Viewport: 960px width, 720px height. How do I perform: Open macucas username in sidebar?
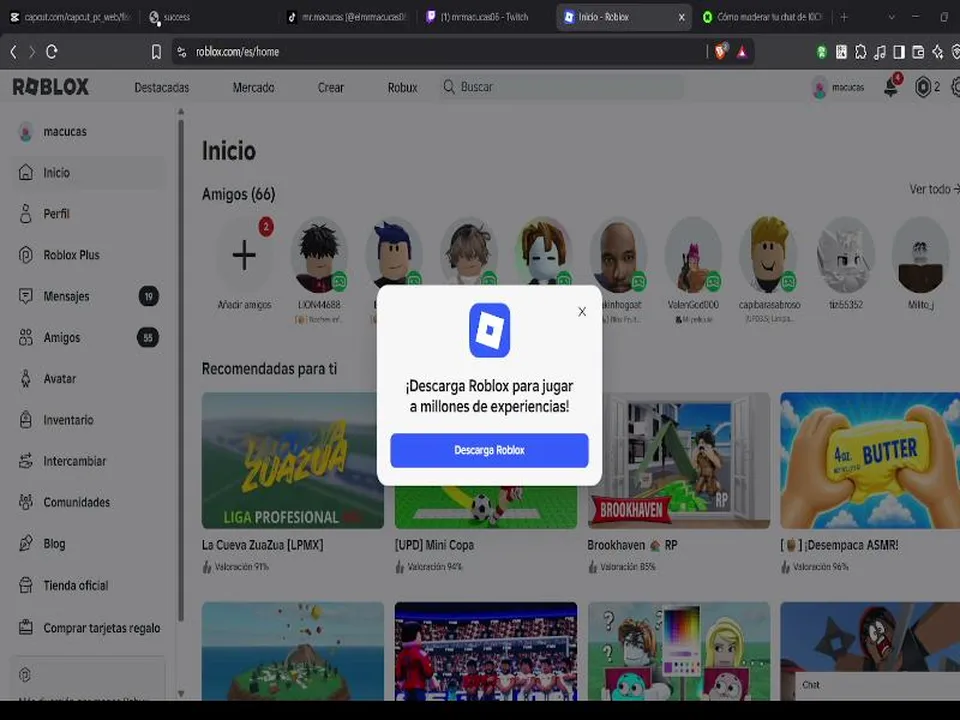pos(65,132)
